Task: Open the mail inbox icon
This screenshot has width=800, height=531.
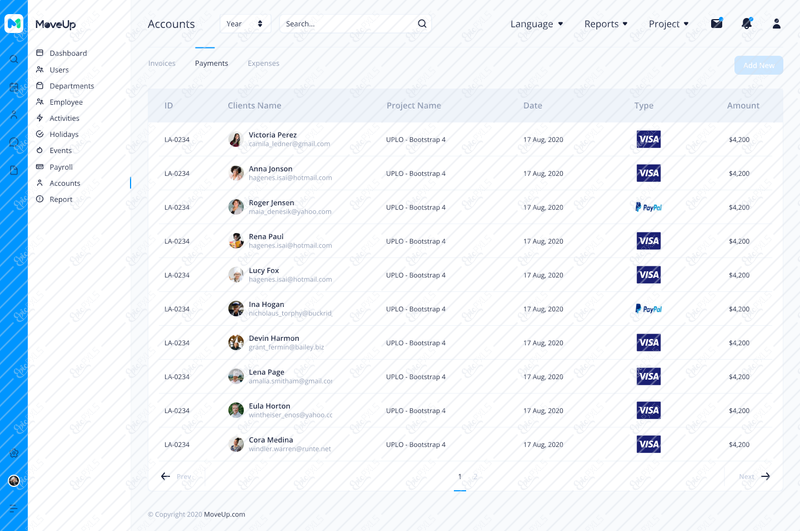Action: (717, 23)
